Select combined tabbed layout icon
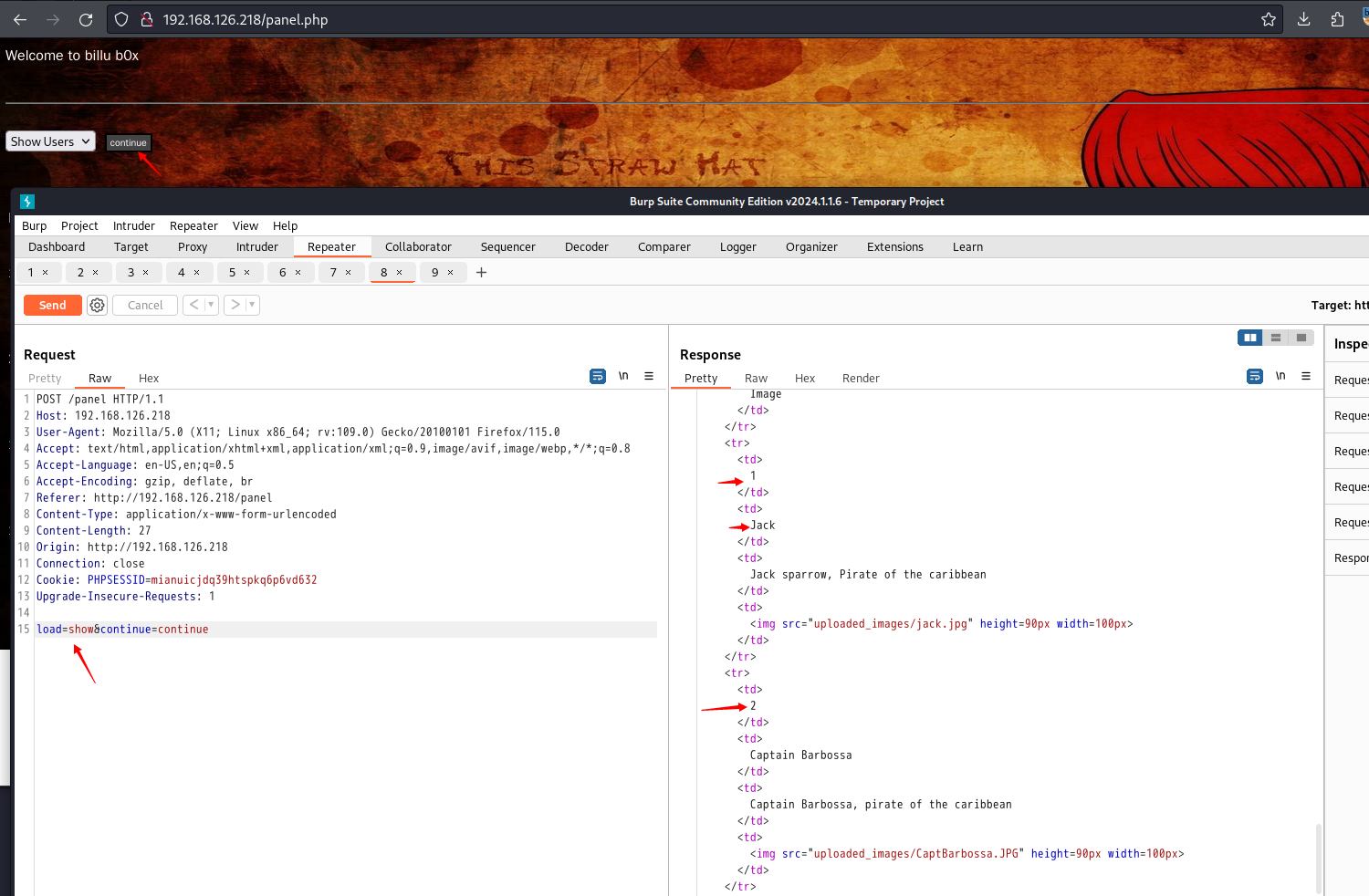The width and height of the screenshot is (1369, 896). [x=1301, y=338]
